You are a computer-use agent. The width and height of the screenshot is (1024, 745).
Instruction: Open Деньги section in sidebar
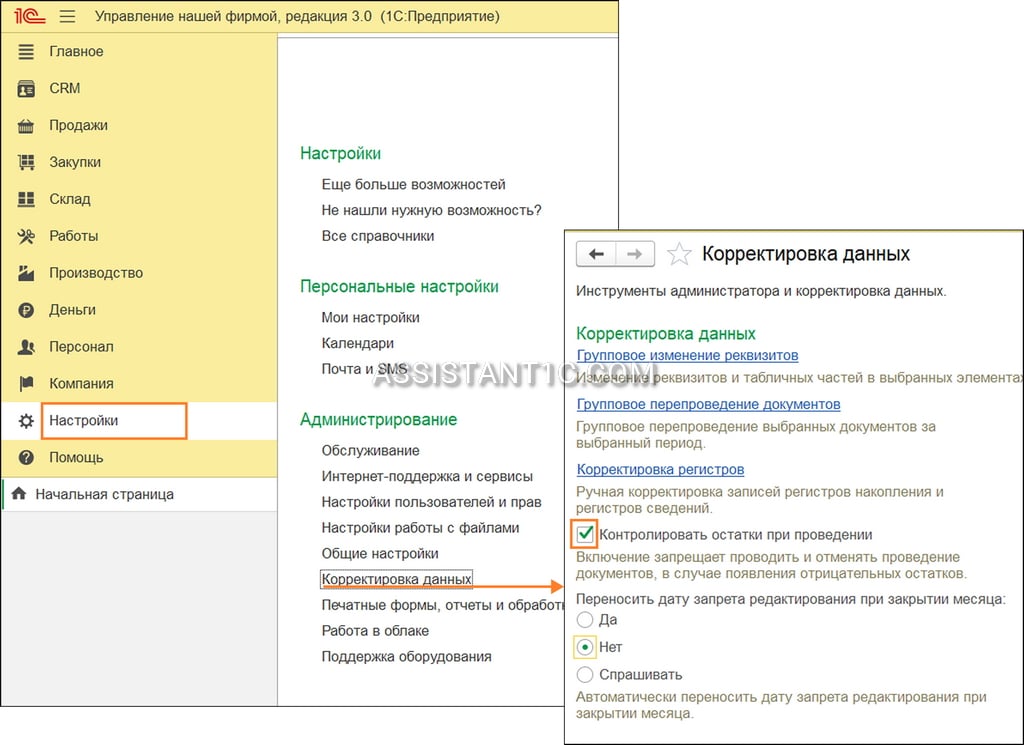point(138,310)
